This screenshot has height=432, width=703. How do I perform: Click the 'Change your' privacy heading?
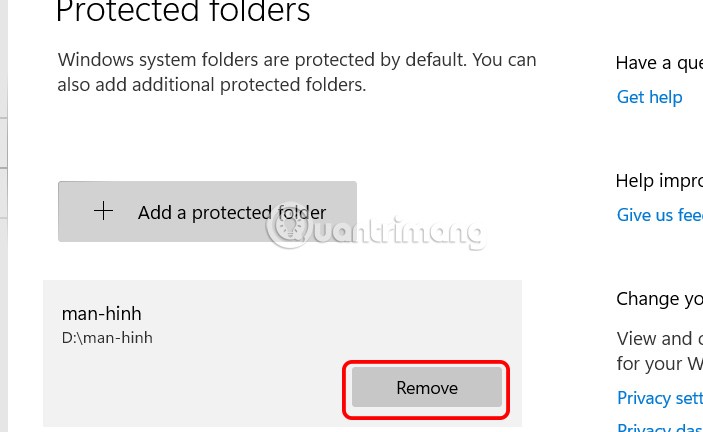click(659, 299)
